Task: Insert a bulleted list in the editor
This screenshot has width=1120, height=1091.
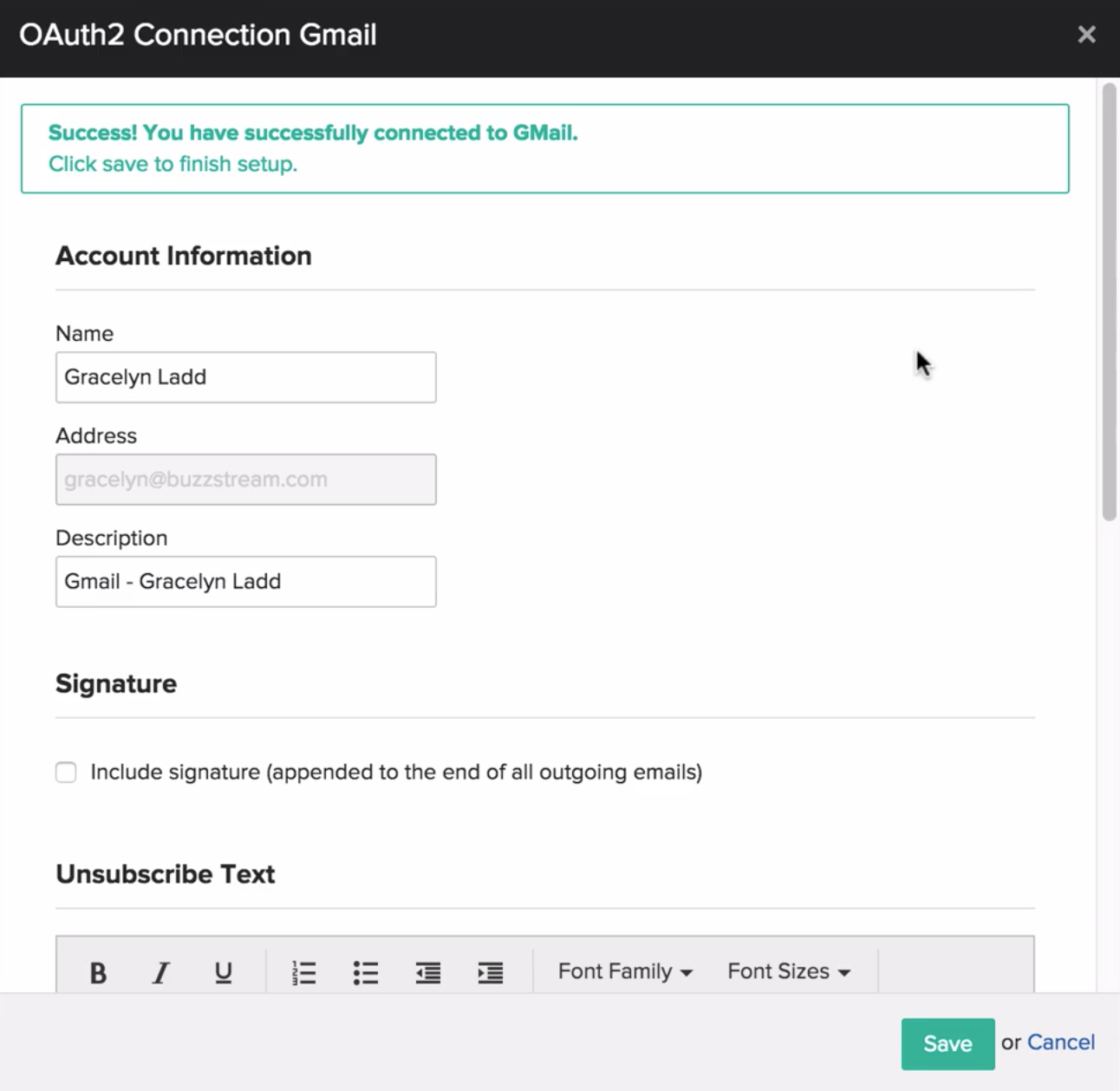Action: click(366, 972)
